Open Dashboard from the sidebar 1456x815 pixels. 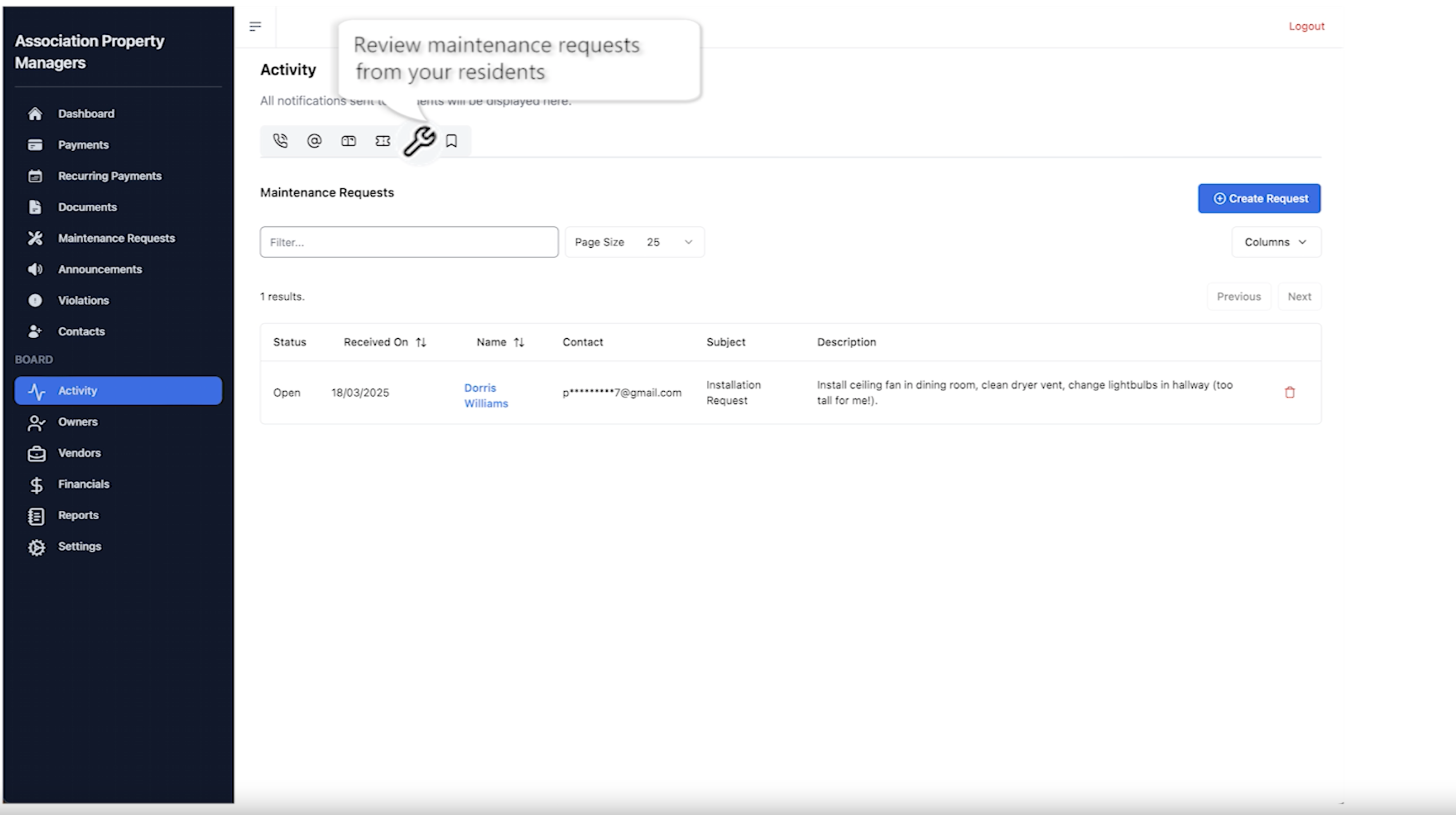(x=86, y=114)
